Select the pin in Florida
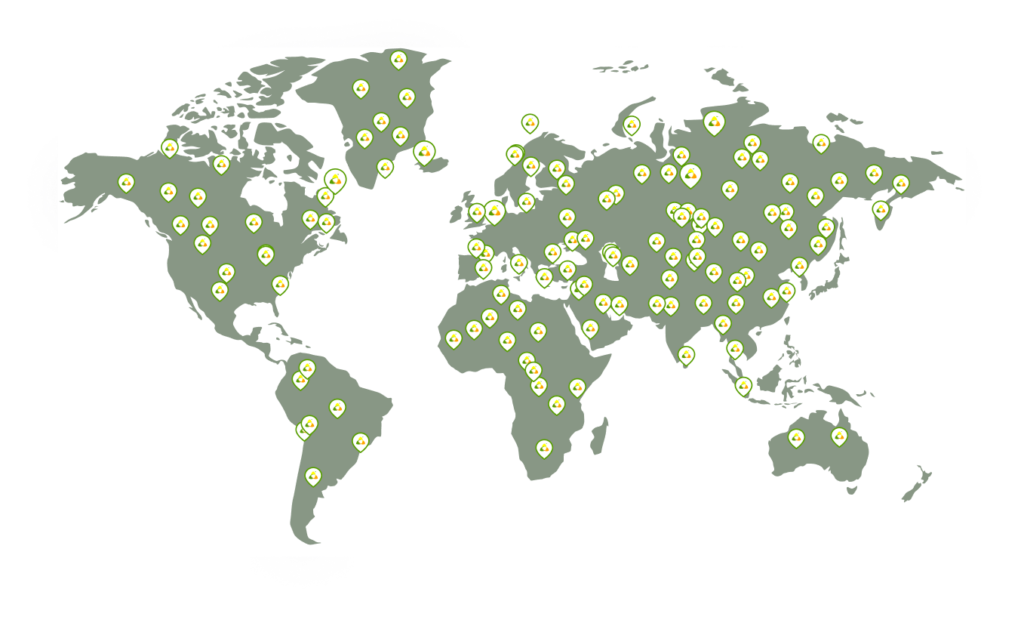 point(280,285)
